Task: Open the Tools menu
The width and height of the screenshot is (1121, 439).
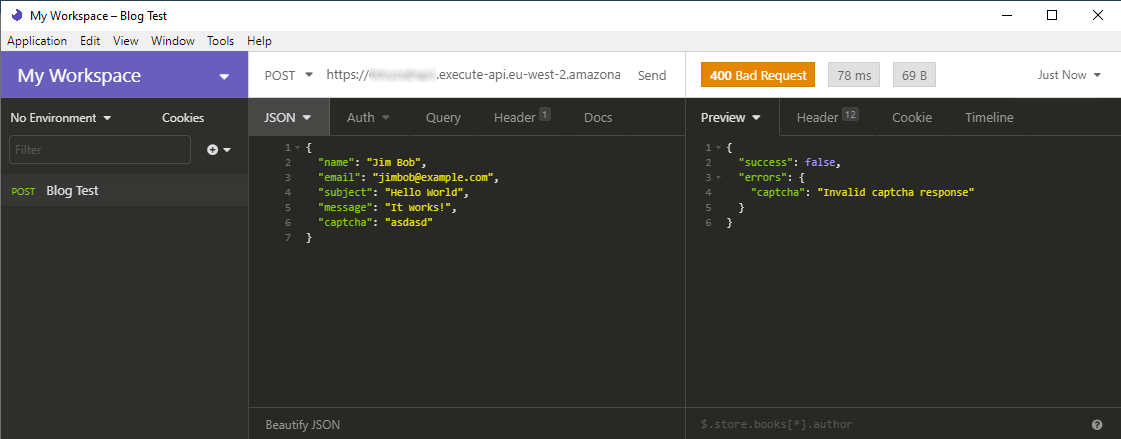Action: click(x=220, y=41)
